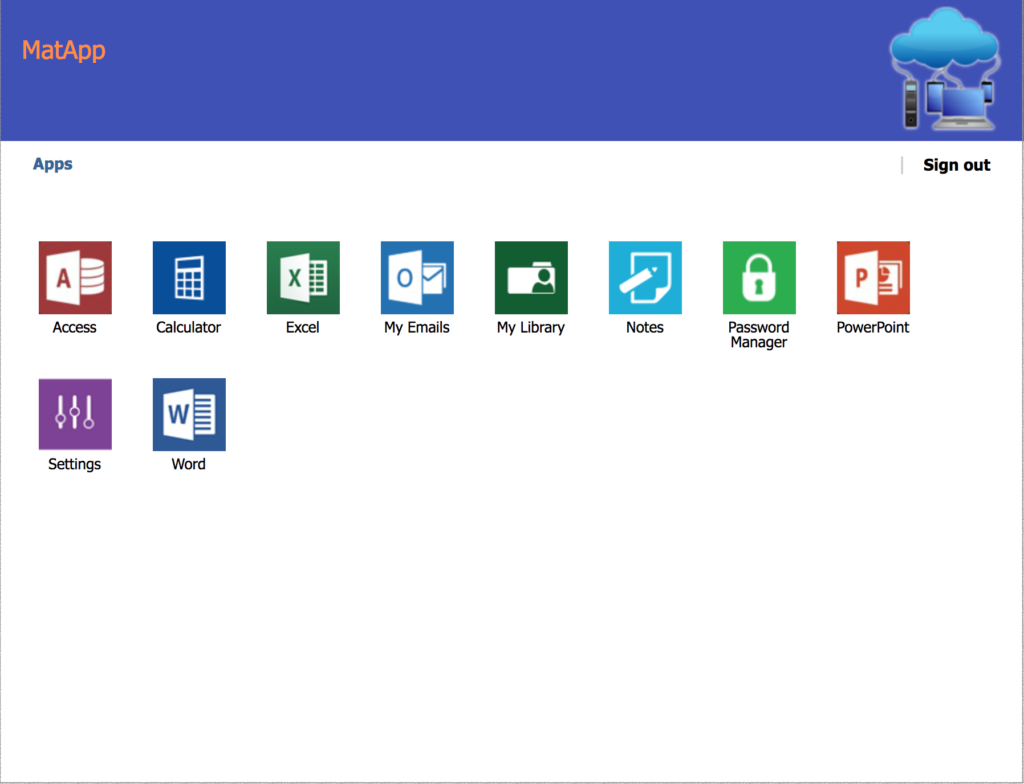Viewport: 1024px width, 784px height.
Task: Click the "Notes" text label
Action: [645, 327]
